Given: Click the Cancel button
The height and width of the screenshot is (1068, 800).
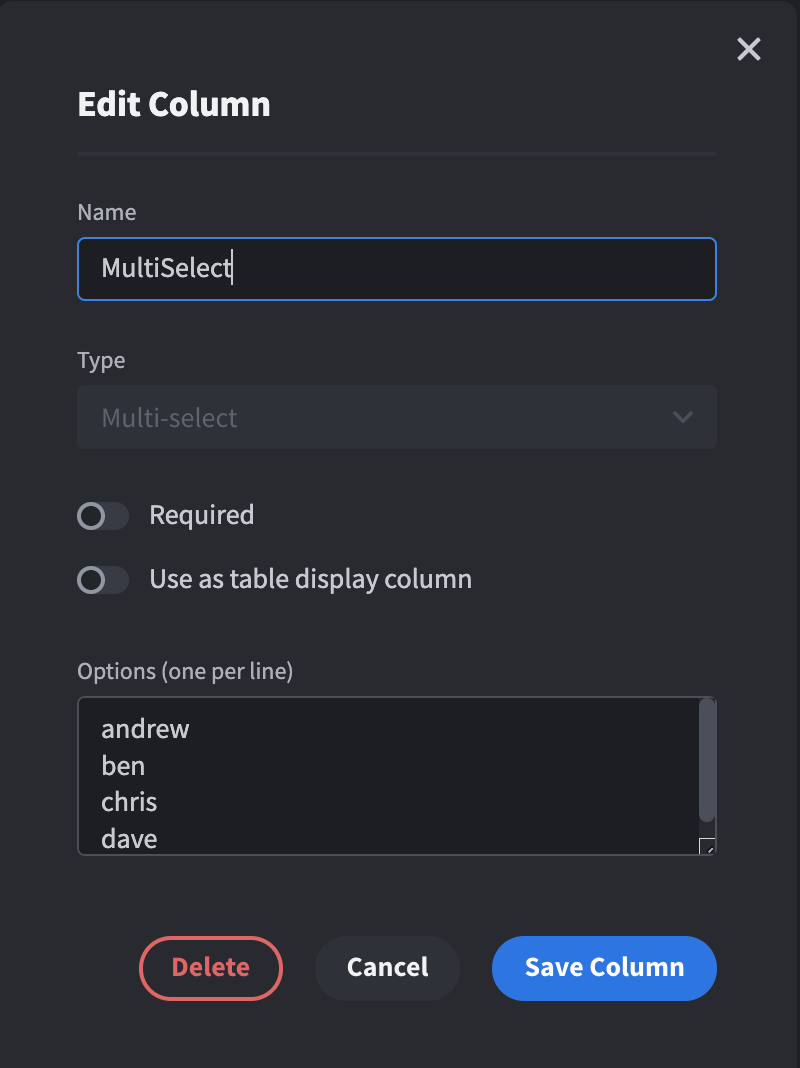Looking at the screenshot, I should pyautogui.click(x=387, y=967).
